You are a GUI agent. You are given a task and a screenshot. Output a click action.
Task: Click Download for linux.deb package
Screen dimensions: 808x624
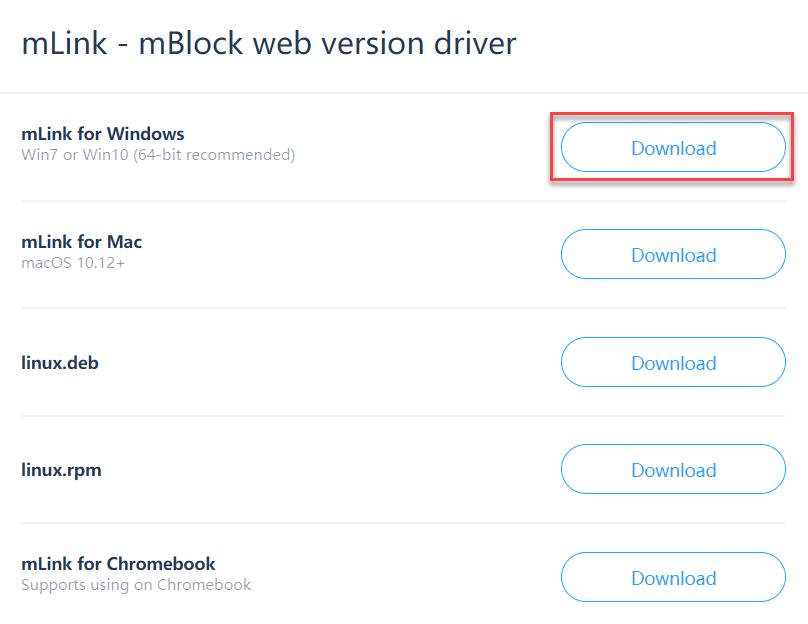pyautogui.click(x=673, y=363)
